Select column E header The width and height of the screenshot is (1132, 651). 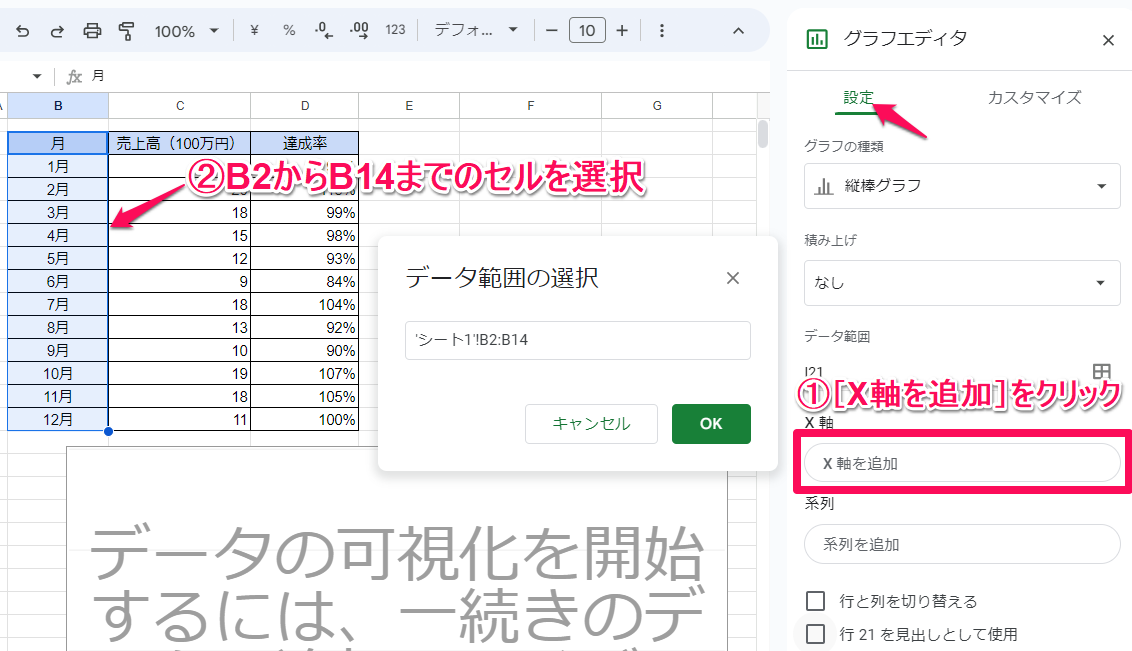409,105
